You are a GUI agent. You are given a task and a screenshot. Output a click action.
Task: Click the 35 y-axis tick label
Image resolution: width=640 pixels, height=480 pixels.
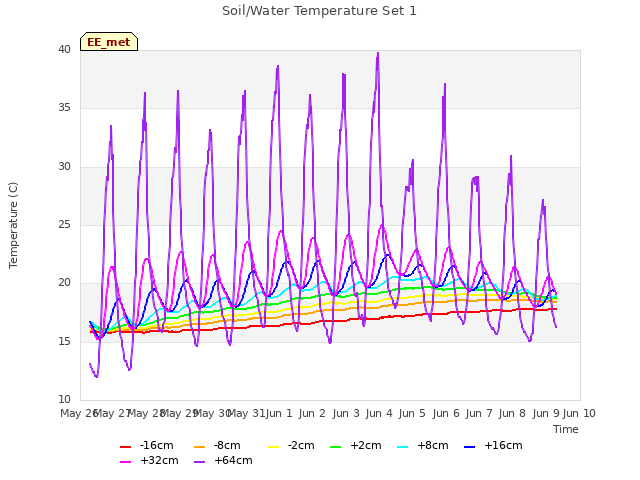click(x=64, y=108)
